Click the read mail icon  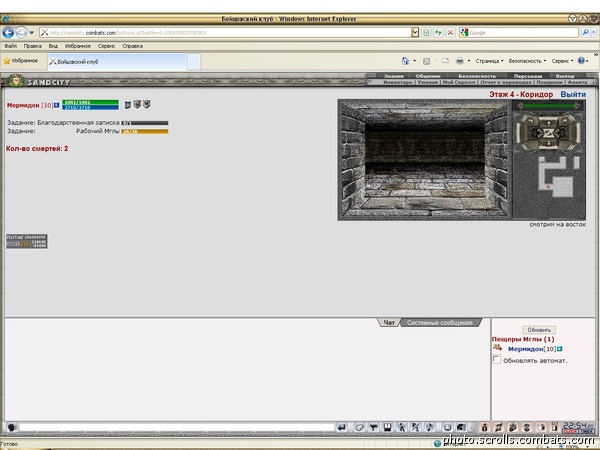pos(445,61)
